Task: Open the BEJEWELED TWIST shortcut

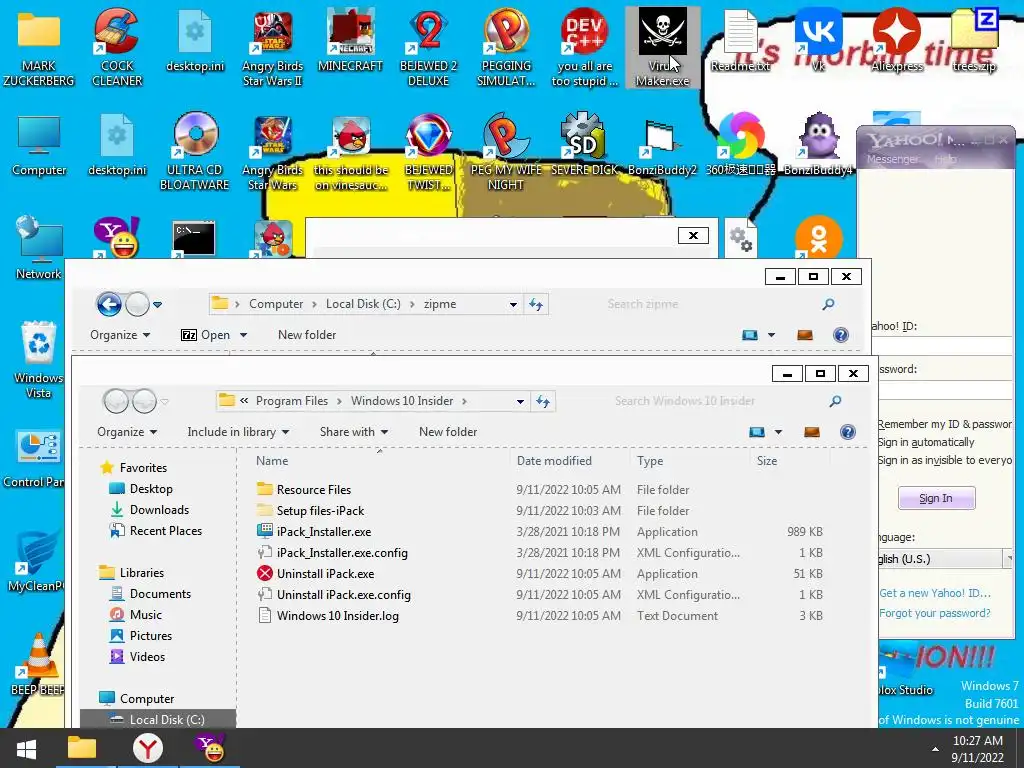Action: tap(428, 152)
